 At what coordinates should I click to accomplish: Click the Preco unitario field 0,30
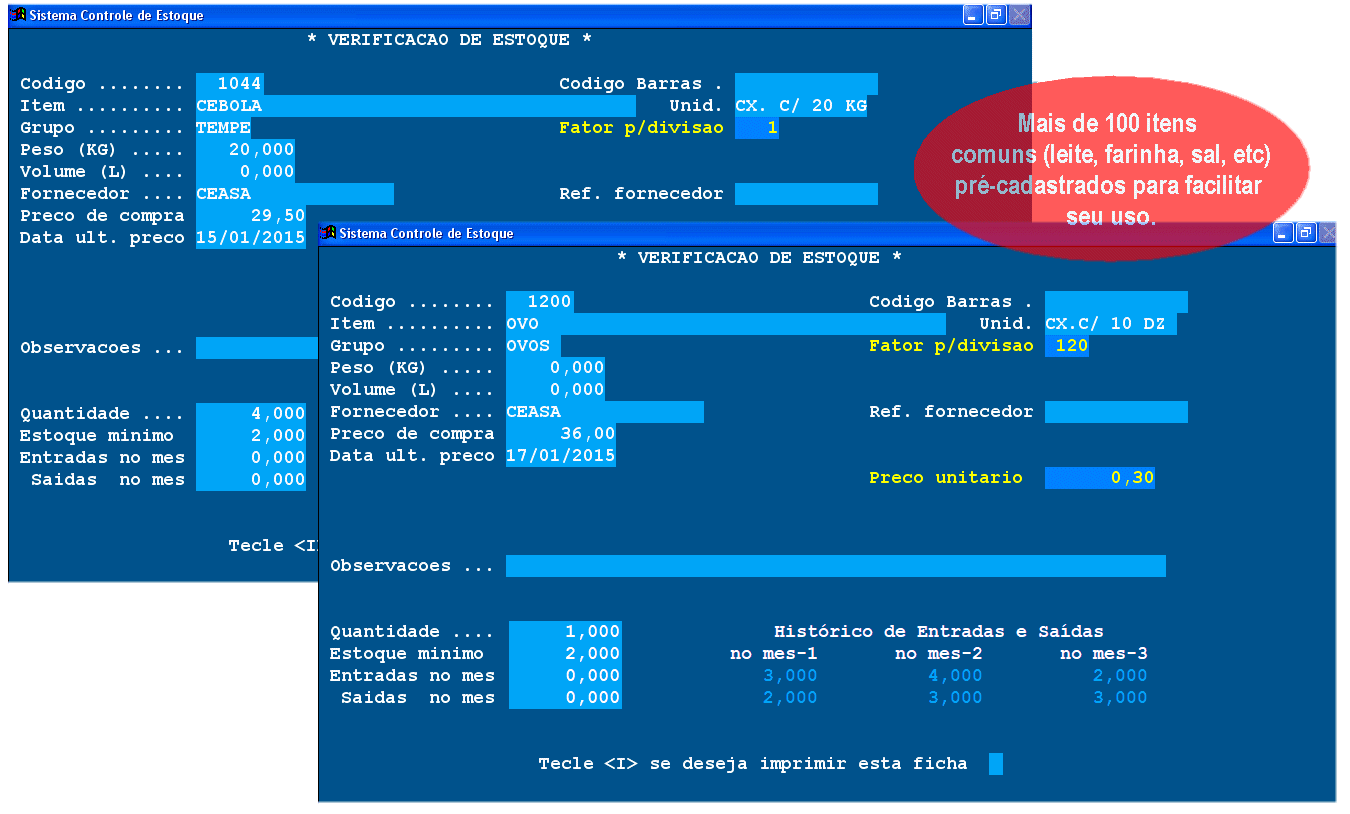click(x=1100, y=478)
